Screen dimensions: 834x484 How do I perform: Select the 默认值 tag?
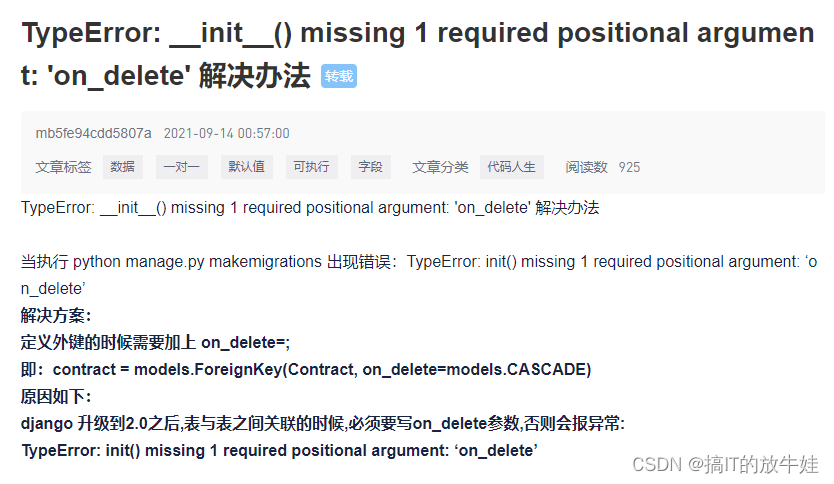point(247,167)
